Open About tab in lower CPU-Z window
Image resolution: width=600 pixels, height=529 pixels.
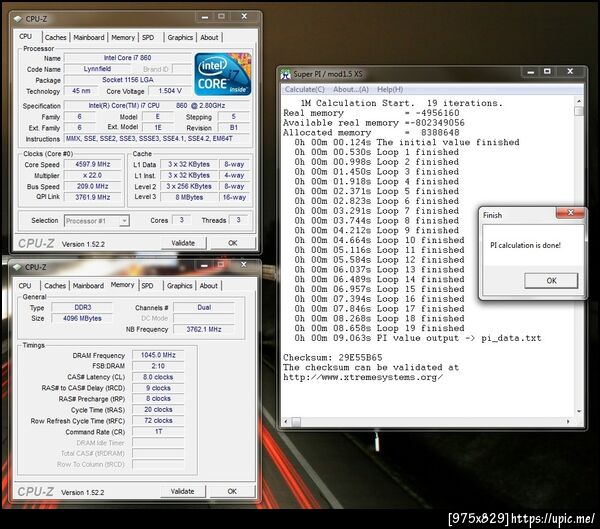(x=209, y=286)
